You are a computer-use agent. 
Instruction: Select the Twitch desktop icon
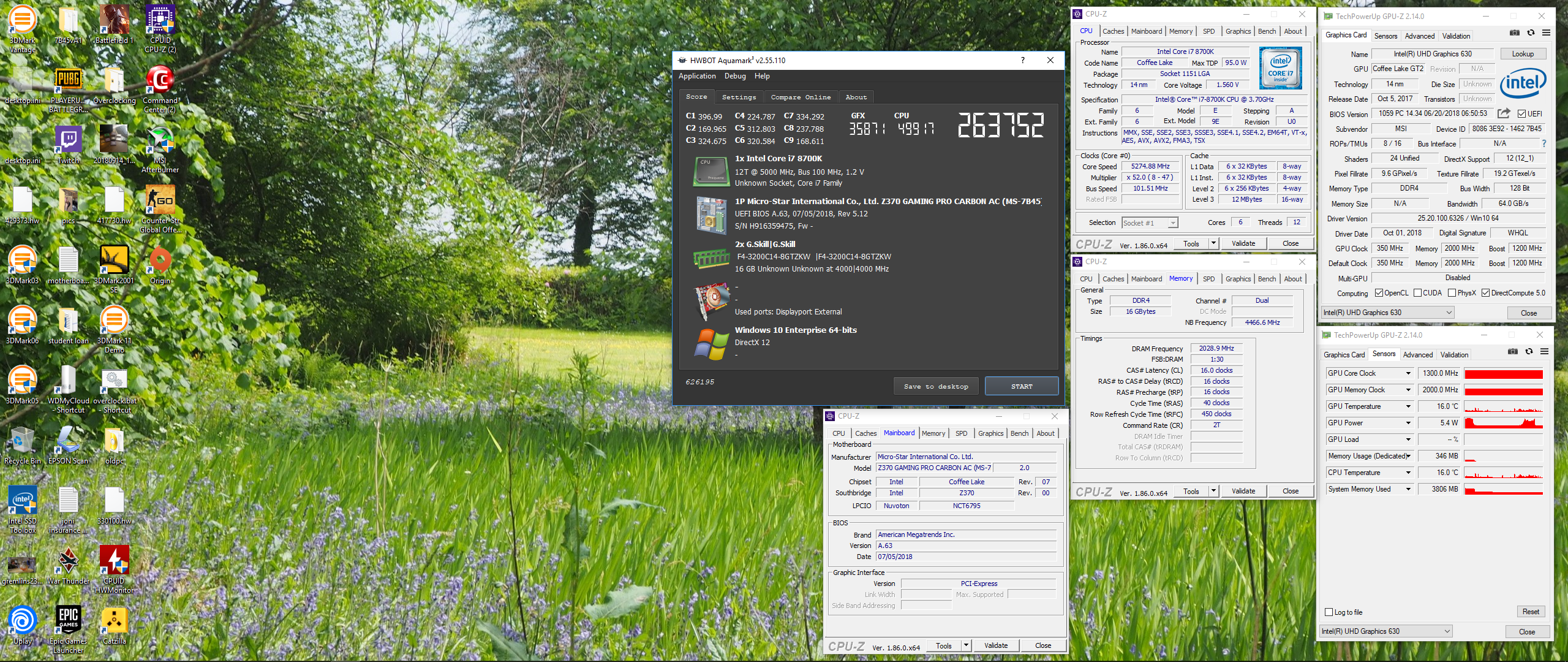[x=68, y=145]
